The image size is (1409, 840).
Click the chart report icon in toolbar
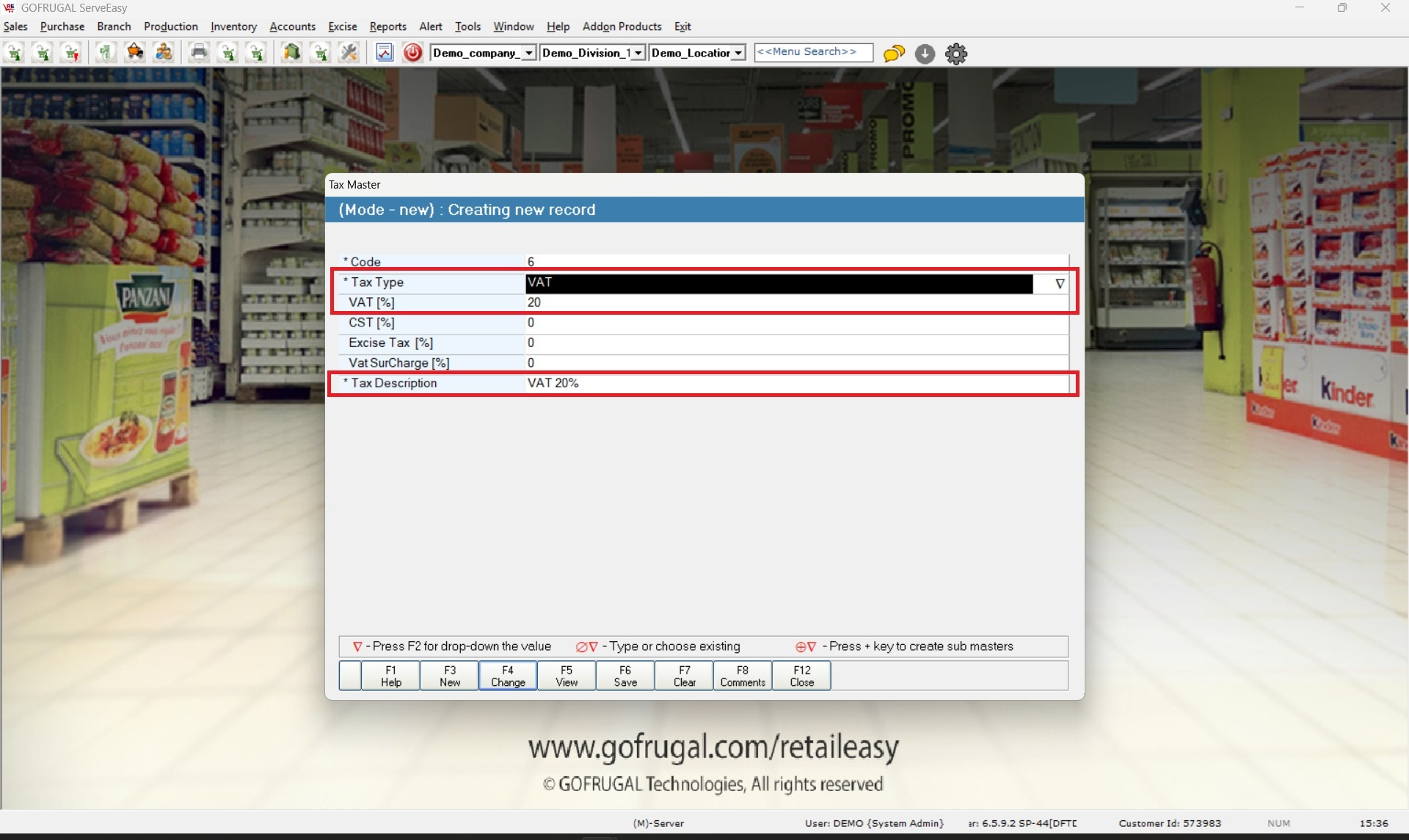[385, 53]
